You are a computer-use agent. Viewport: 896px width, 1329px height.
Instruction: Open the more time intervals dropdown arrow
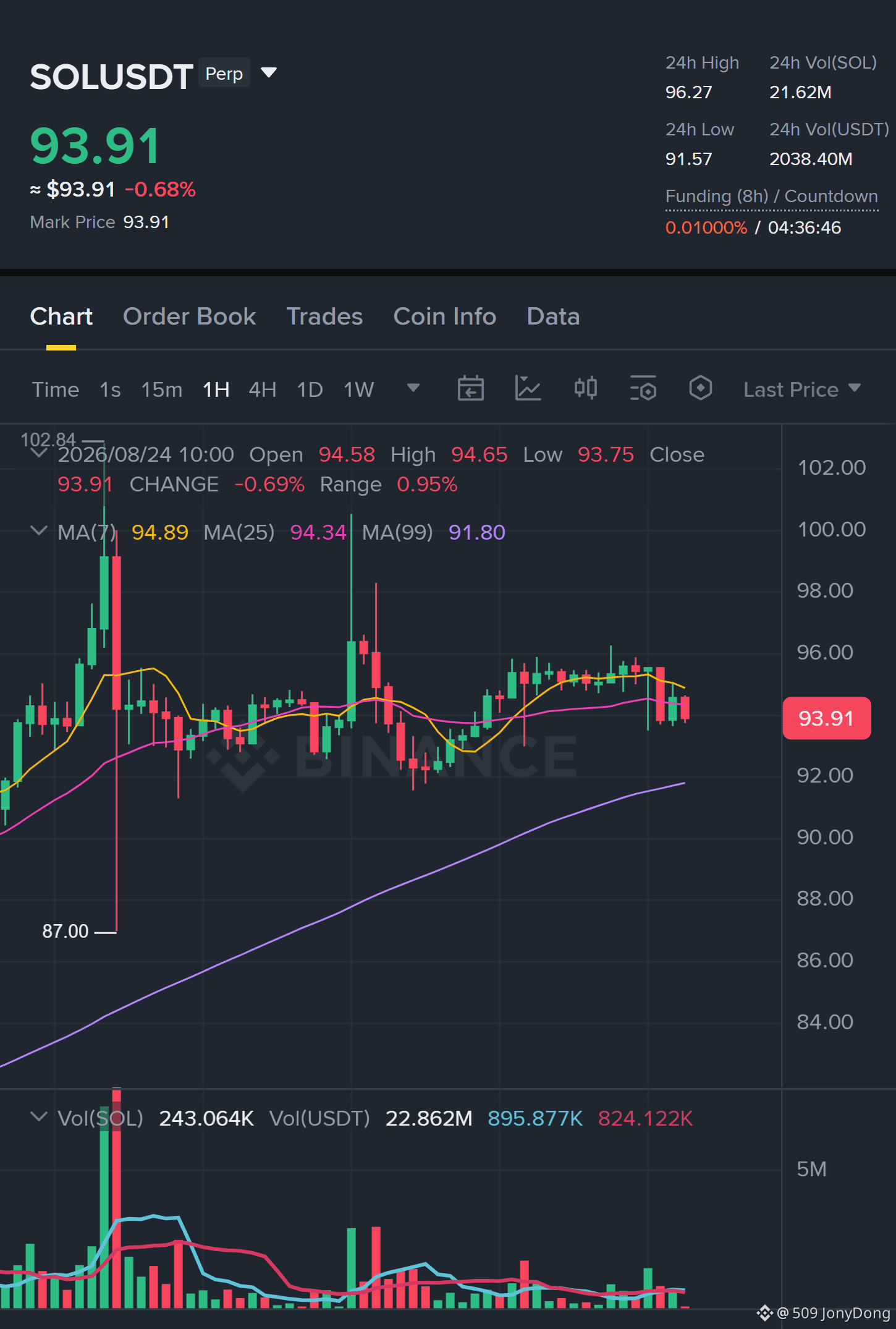(x=413, y=388)
